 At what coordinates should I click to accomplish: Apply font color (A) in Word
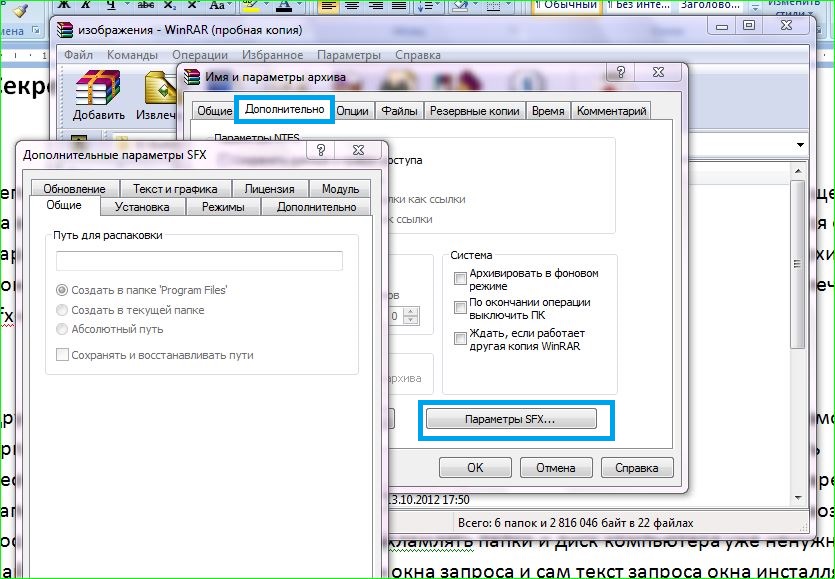pos(284,5)
